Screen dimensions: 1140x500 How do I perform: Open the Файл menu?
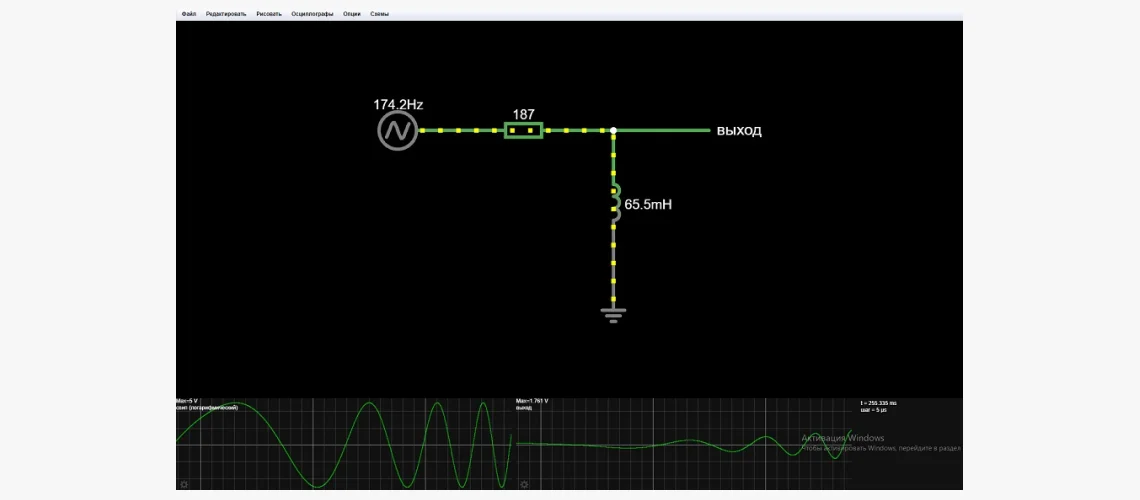(x=189, y=14)
